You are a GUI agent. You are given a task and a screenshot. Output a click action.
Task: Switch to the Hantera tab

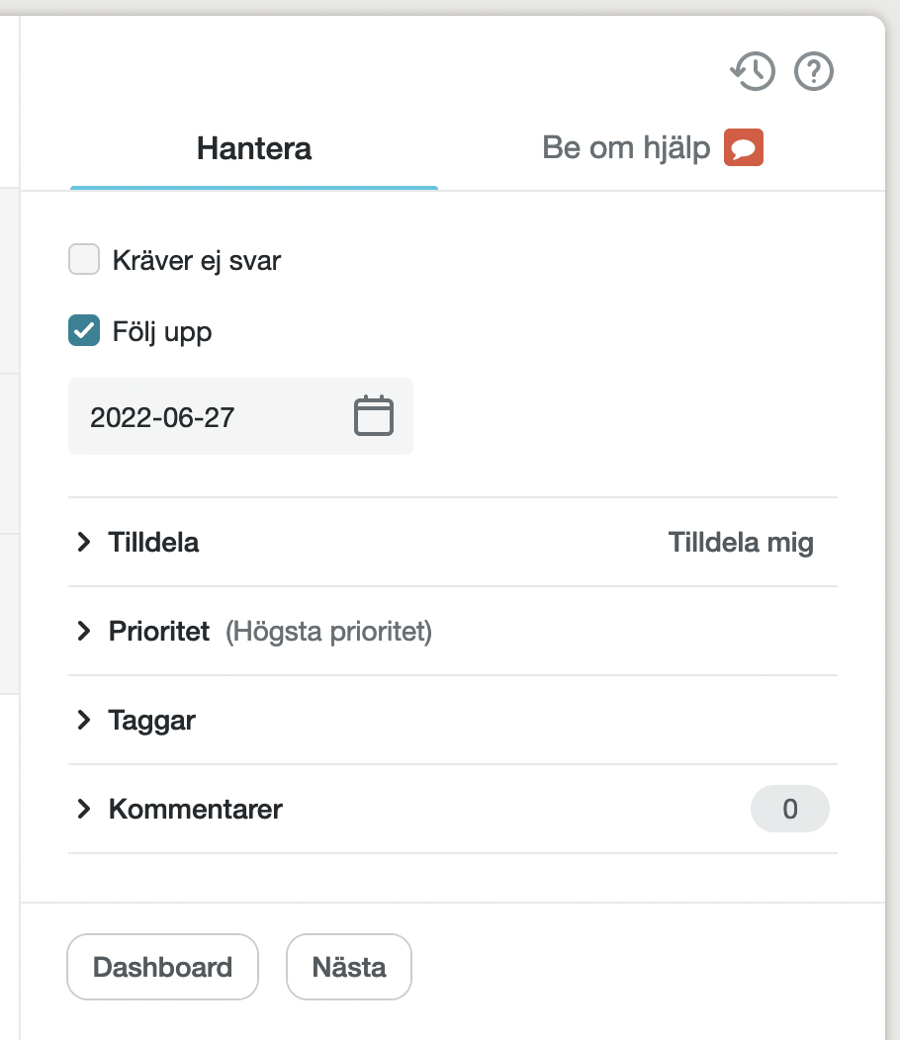(x=254, y=149)
